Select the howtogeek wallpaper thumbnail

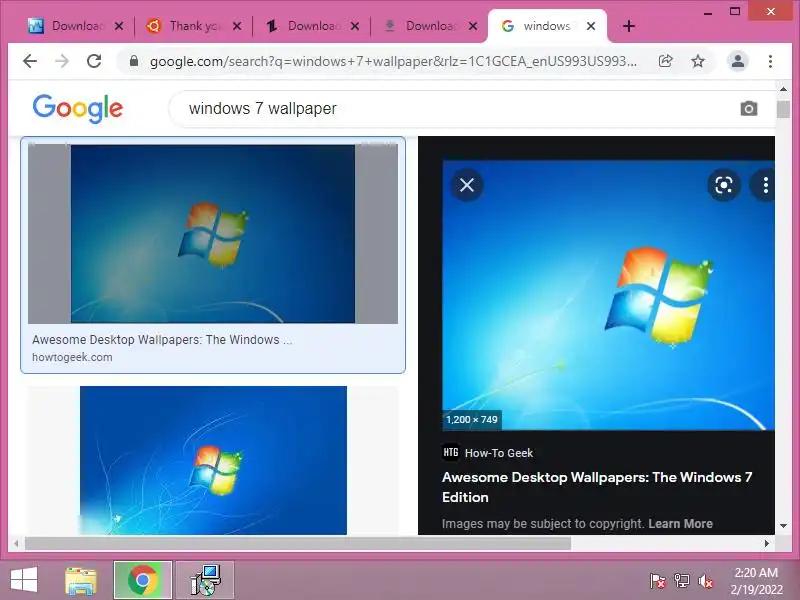click(213, 234)
